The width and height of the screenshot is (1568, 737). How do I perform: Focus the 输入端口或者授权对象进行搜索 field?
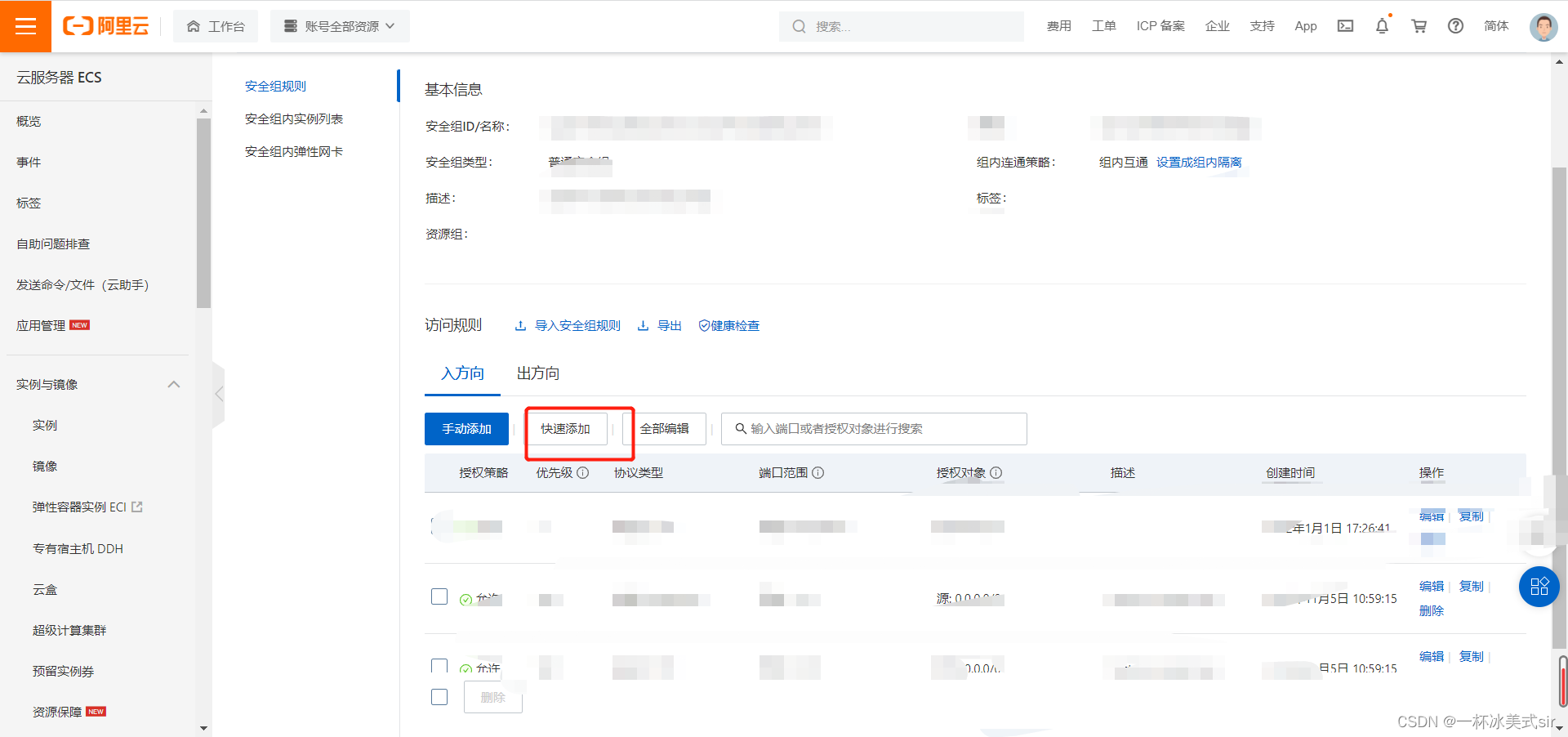pos(874,429)
